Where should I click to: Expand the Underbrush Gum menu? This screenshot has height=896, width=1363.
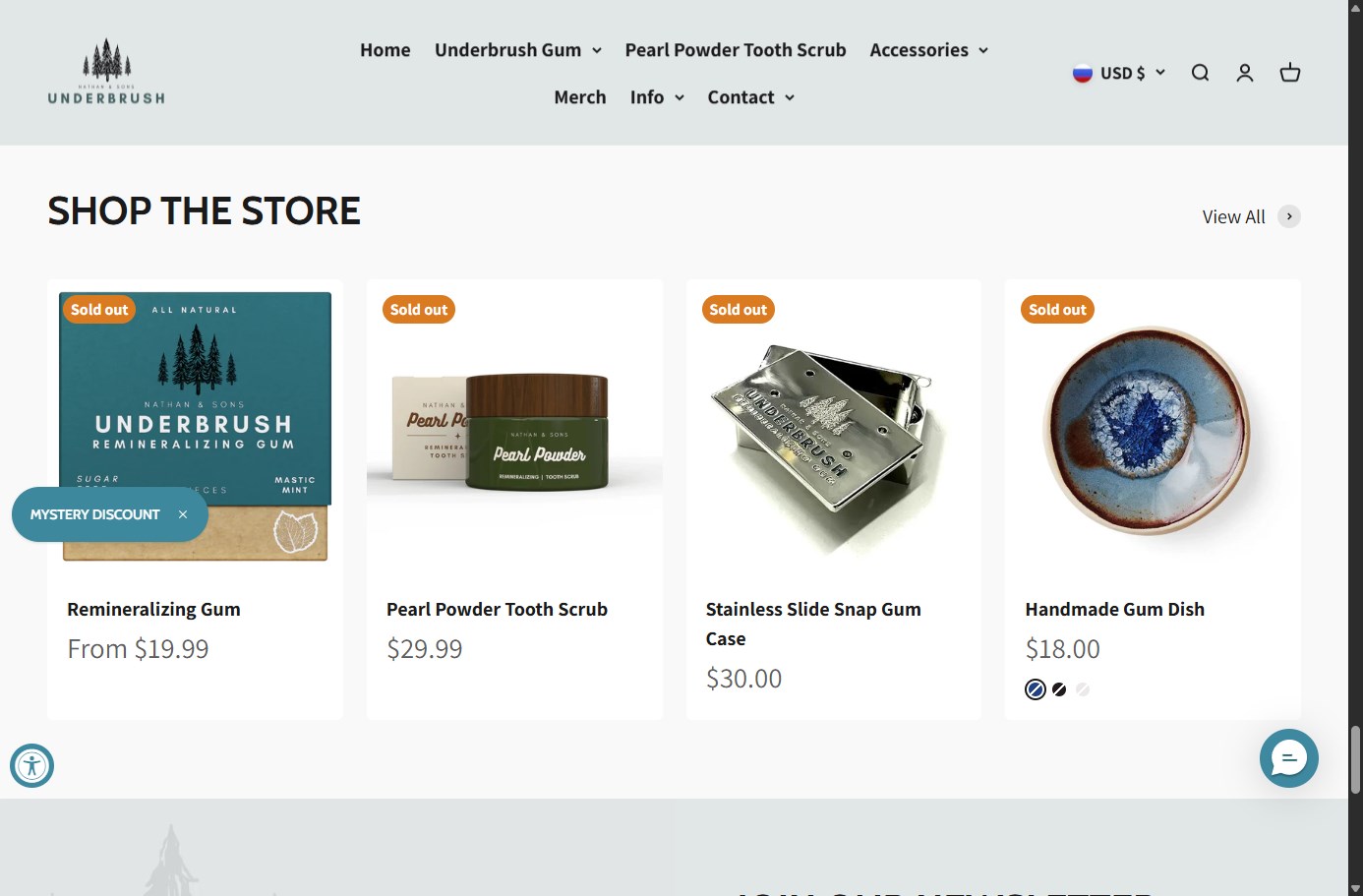tap(517, 50)
